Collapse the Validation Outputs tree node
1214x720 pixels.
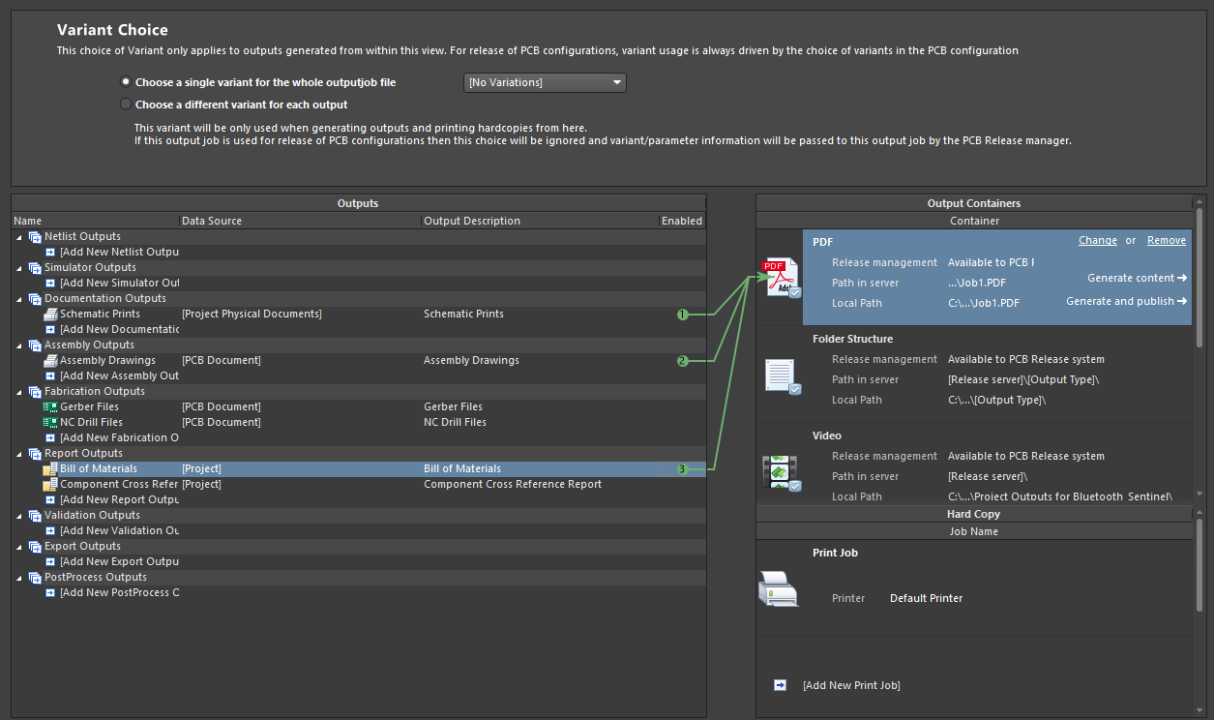coord(20,516)
